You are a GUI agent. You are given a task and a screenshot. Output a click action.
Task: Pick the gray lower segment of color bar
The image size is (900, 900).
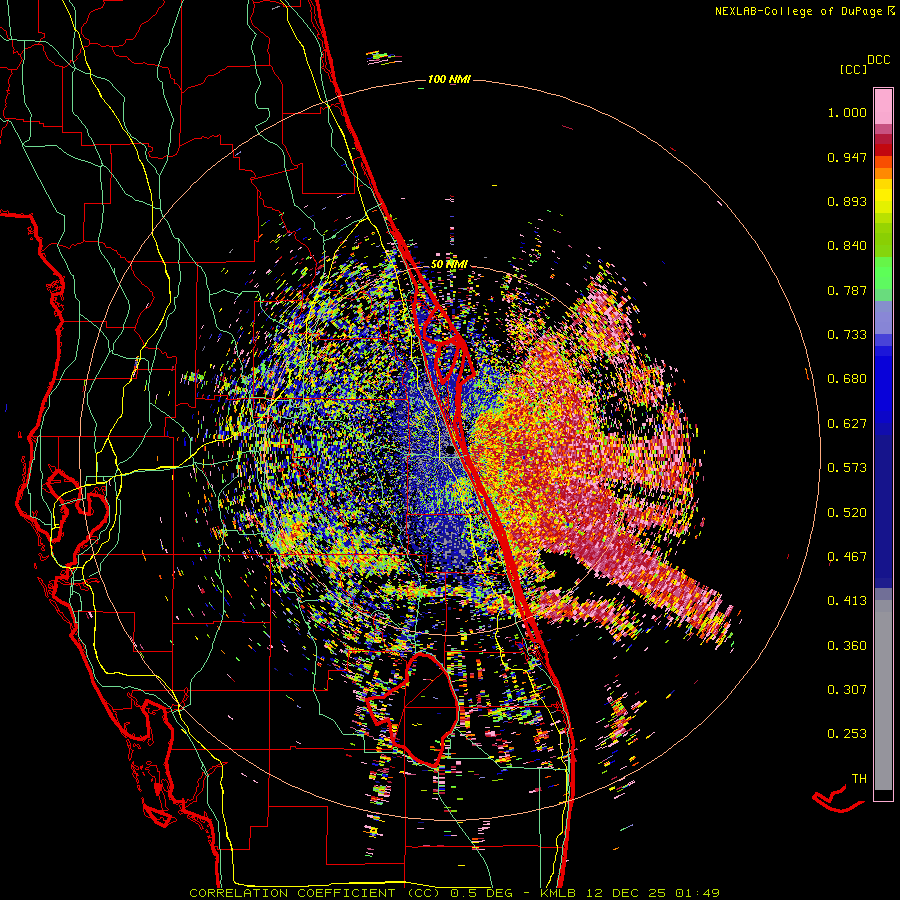pos(883,695)
